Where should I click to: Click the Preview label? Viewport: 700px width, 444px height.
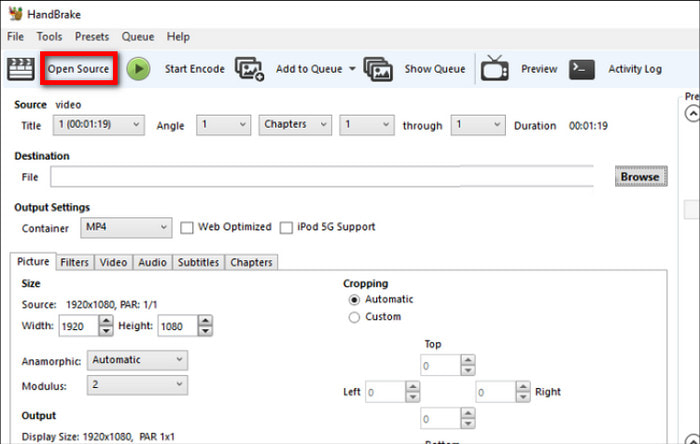(x=539, y=69)
